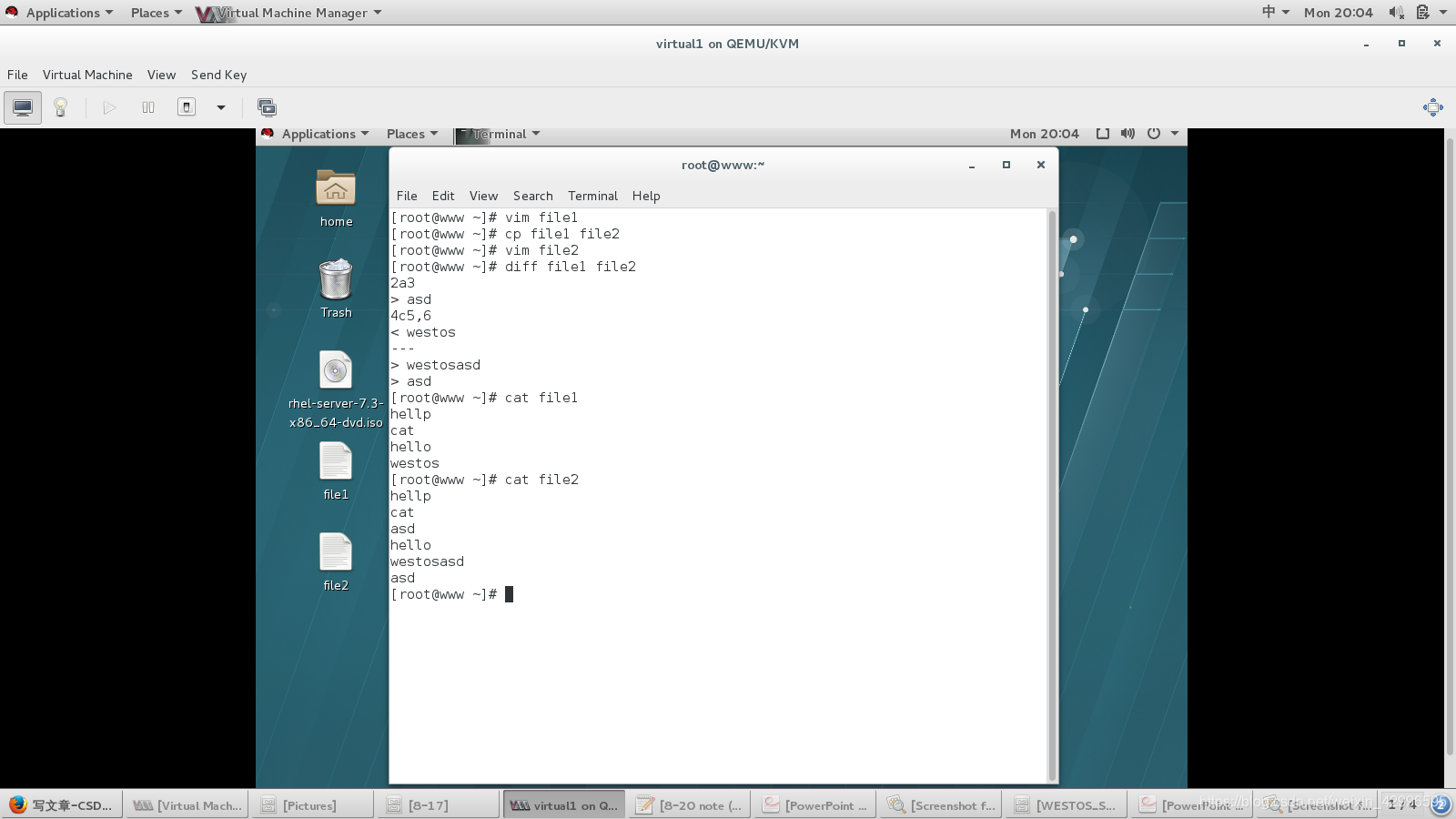Click the guest clock Mon 20:04

1044,134
